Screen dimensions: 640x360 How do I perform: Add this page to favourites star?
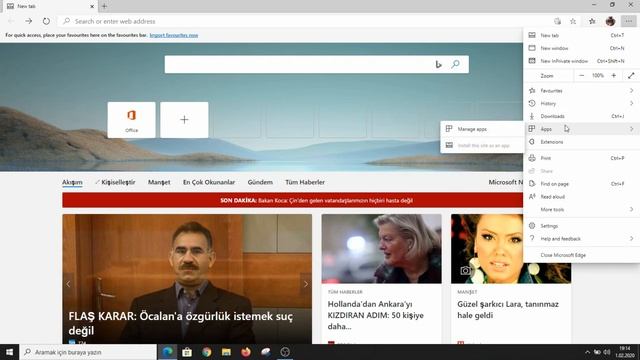coord(573,21)
